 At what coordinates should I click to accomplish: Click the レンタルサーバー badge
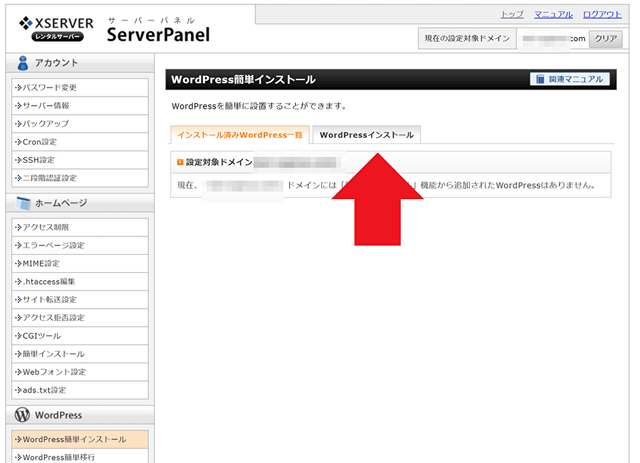(x=58, y=37)
